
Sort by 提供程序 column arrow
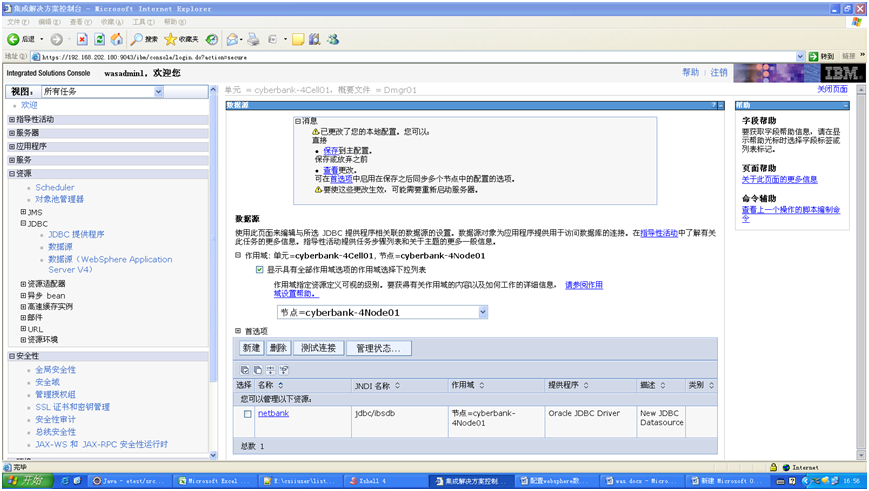tap(586, 385)
